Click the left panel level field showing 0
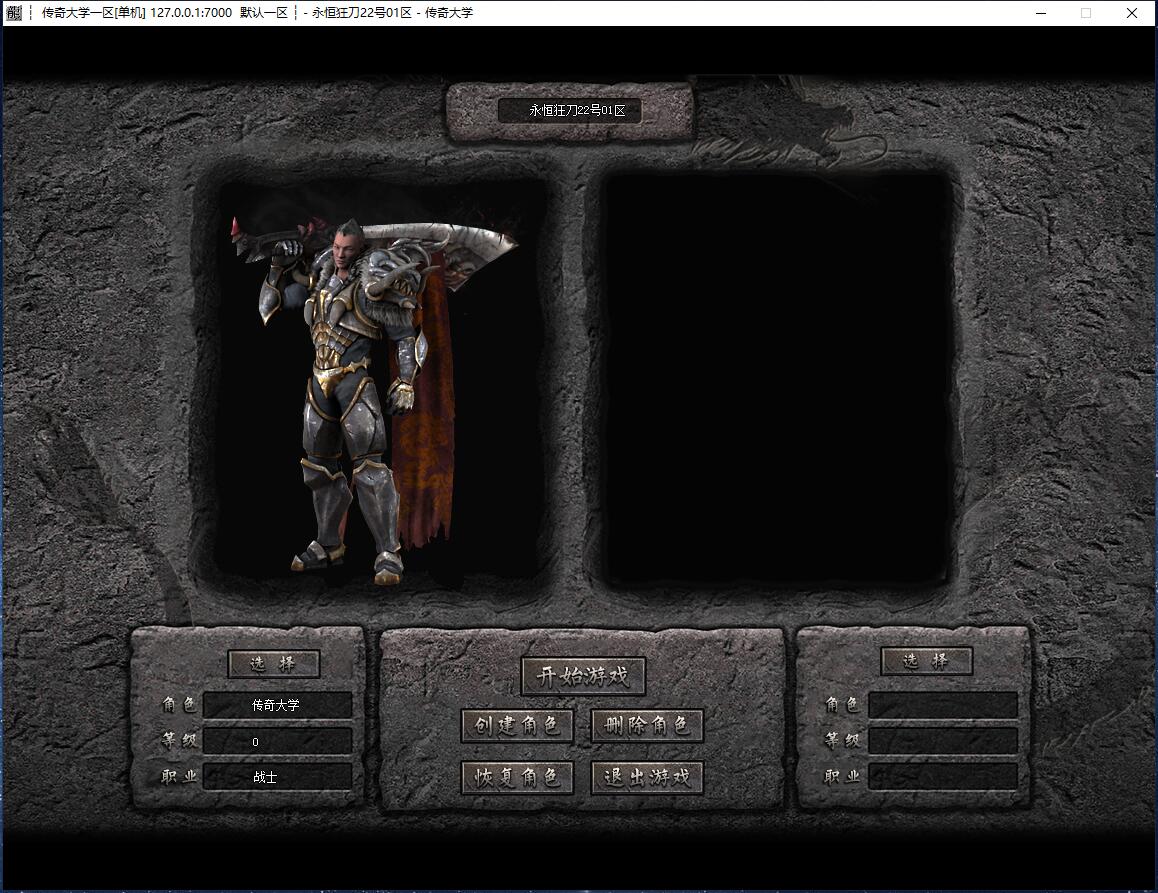This screenshot has height=893, width=1158. click(278, 741)
